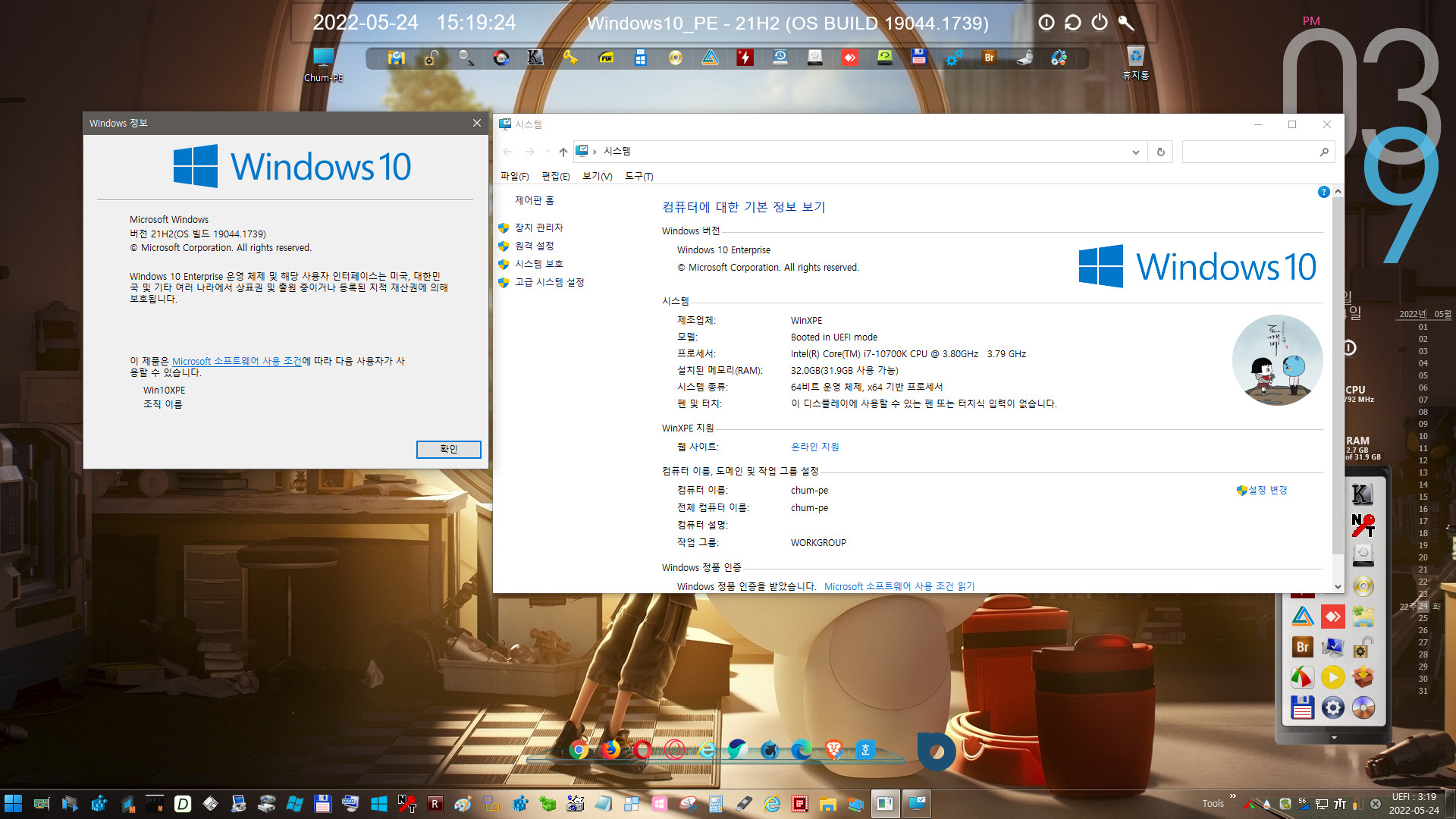Open the red AnyDesk icon in top dock

(849, 58)
